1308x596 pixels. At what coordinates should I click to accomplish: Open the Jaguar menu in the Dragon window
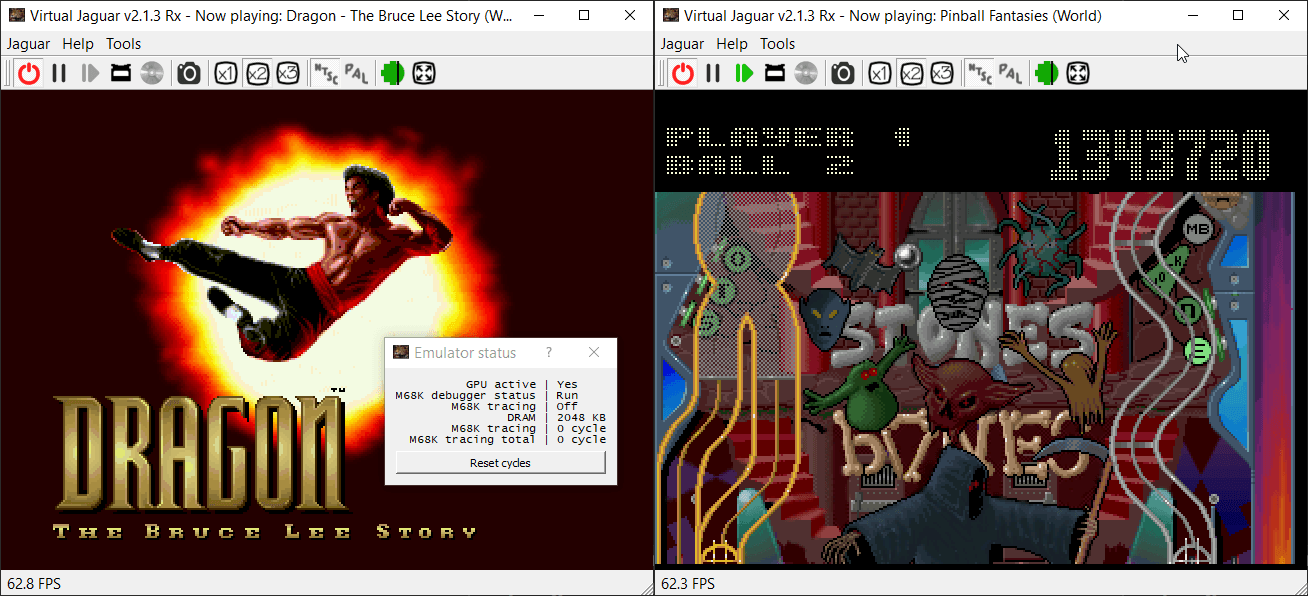click(x=29, y=44)
